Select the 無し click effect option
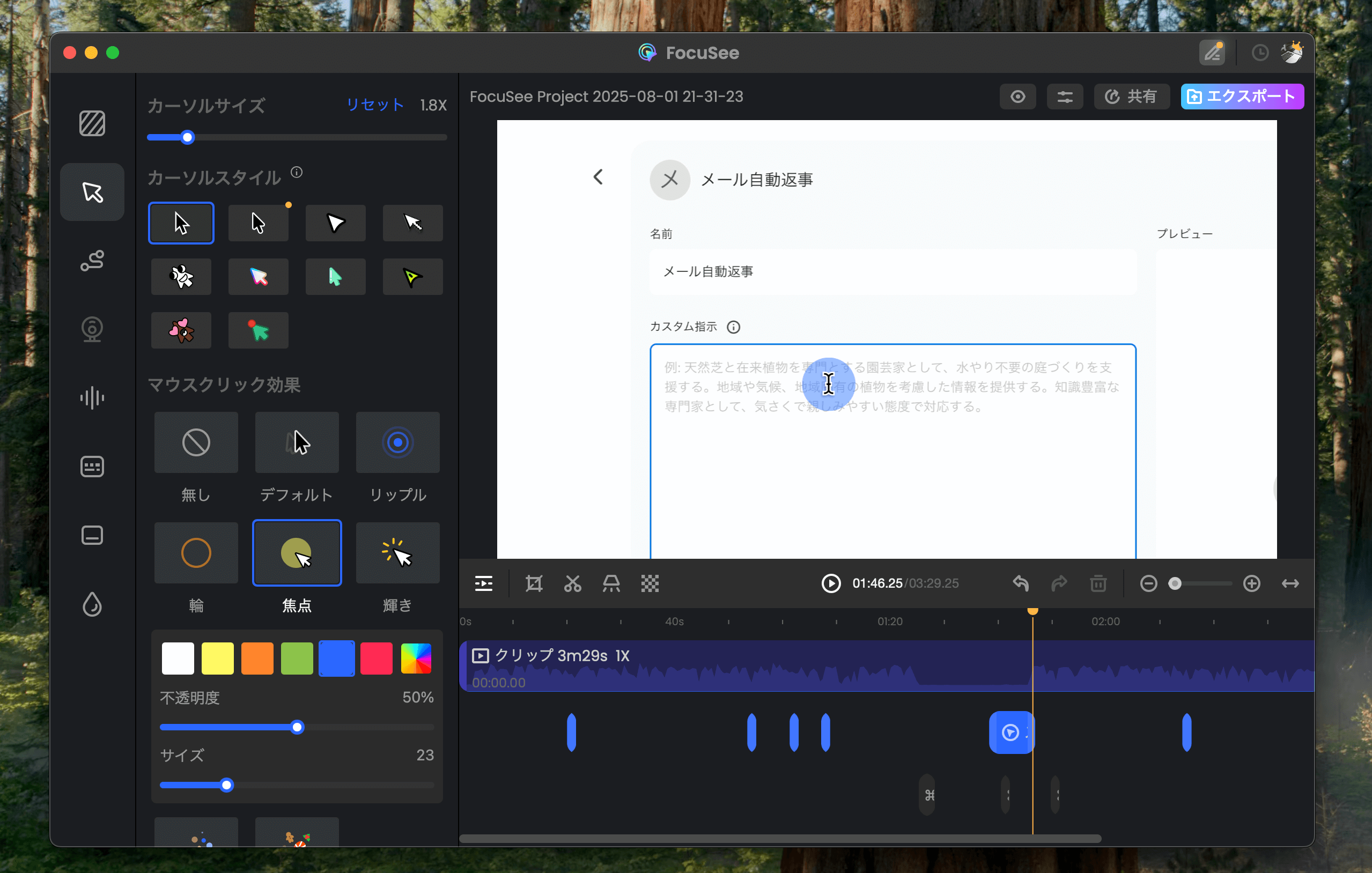 pos(196,442)
